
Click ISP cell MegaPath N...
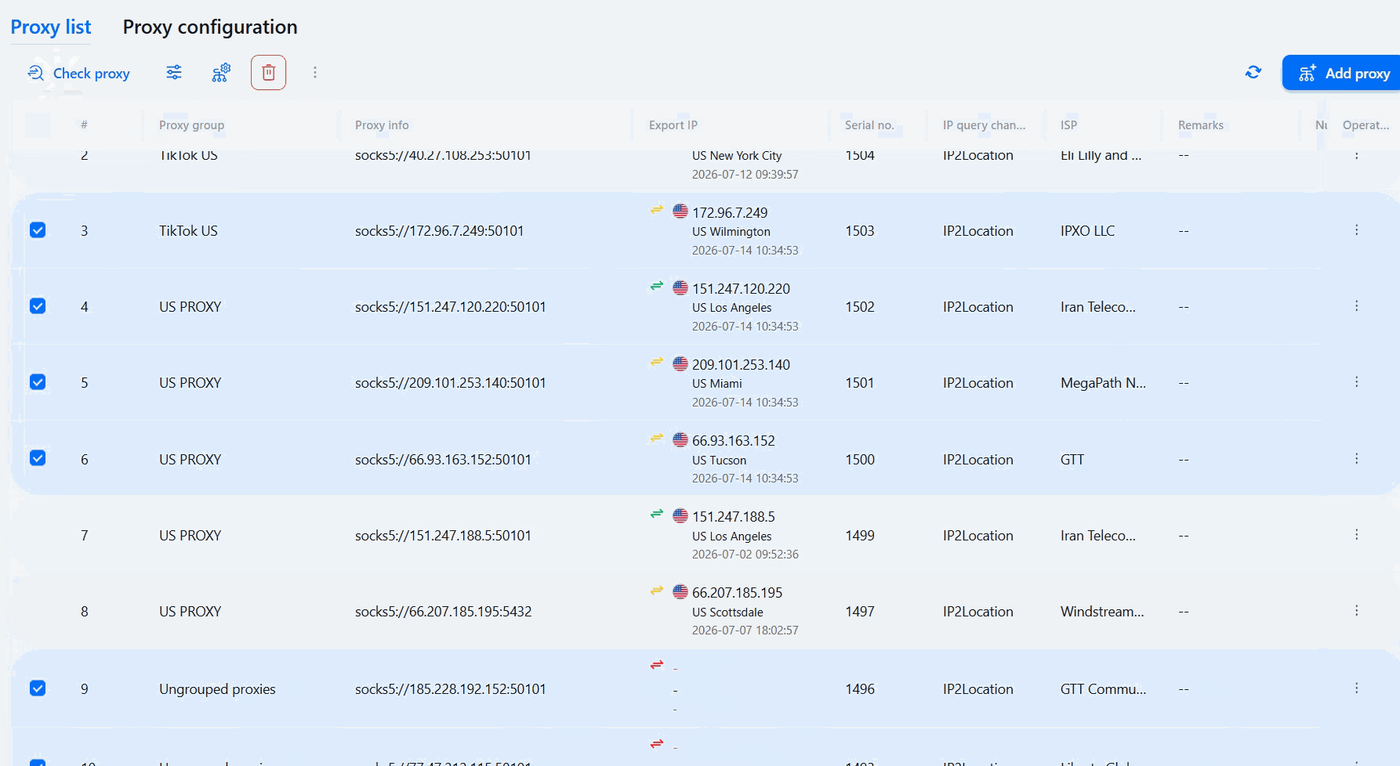click(1104, 383)
